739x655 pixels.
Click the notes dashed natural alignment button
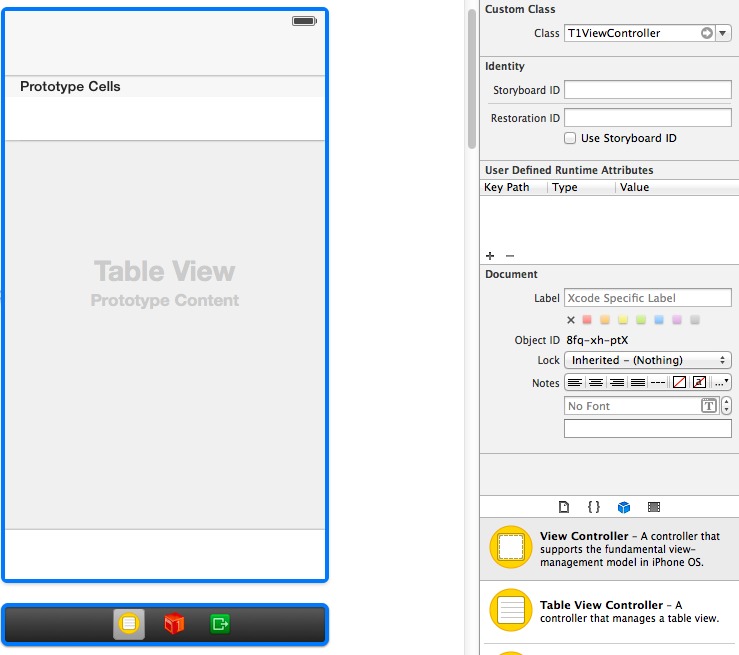pos(658,382)
